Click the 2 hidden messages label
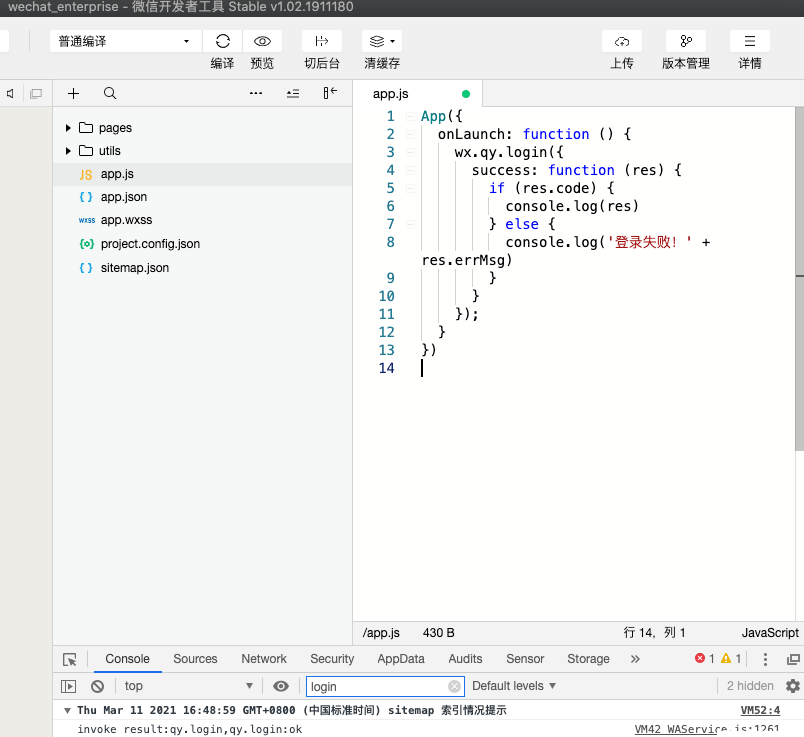 point(750,686)
